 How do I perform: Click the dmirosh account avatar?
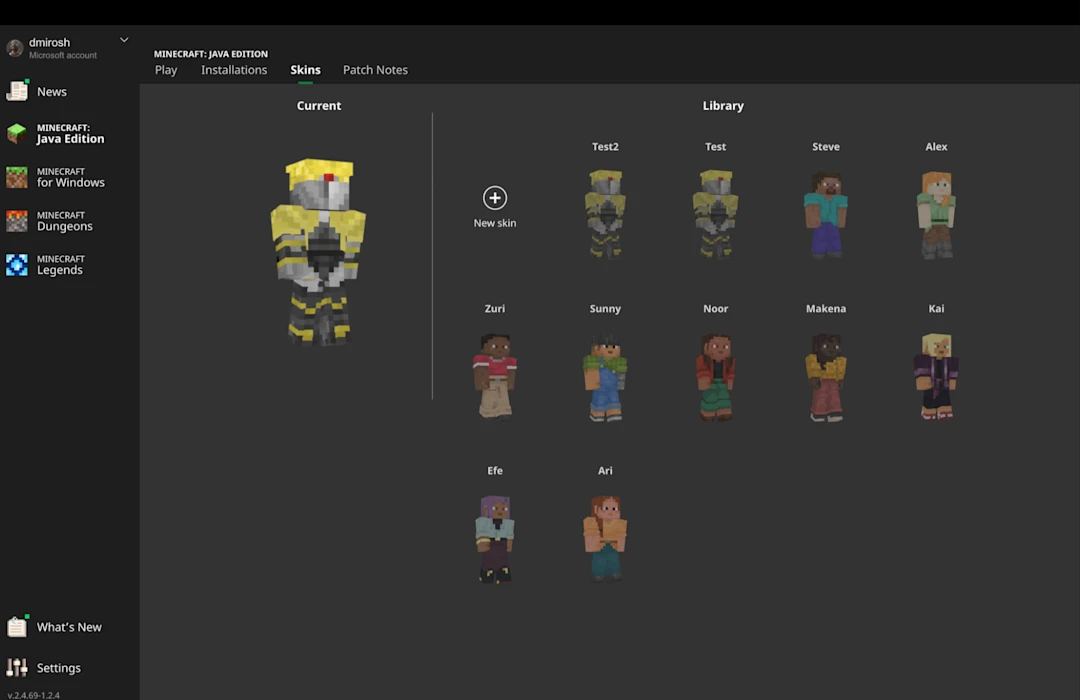click(14, 48)
